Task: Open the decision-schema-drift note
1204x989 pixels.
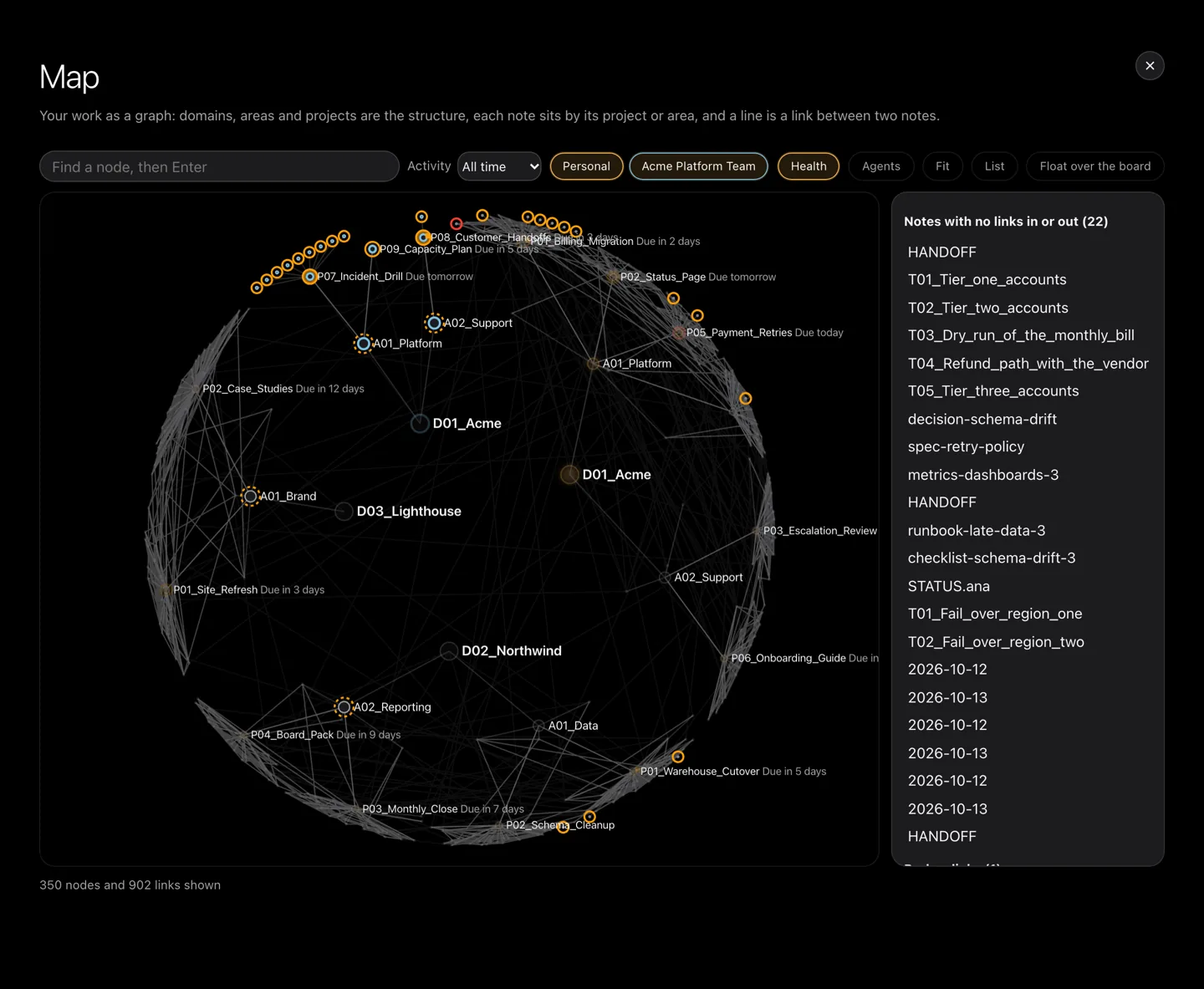Action: (982, 419)
